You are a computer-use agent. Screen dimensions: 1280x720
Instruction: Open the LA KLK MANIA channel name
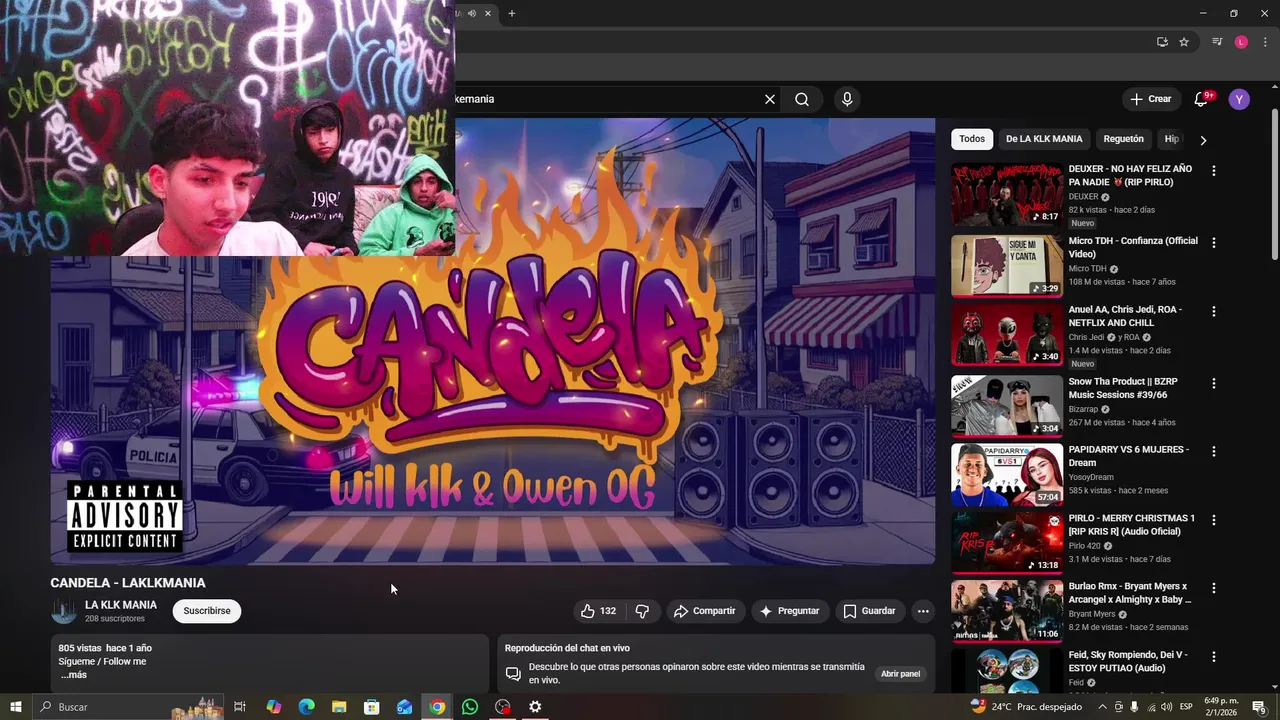pos(121,605)
